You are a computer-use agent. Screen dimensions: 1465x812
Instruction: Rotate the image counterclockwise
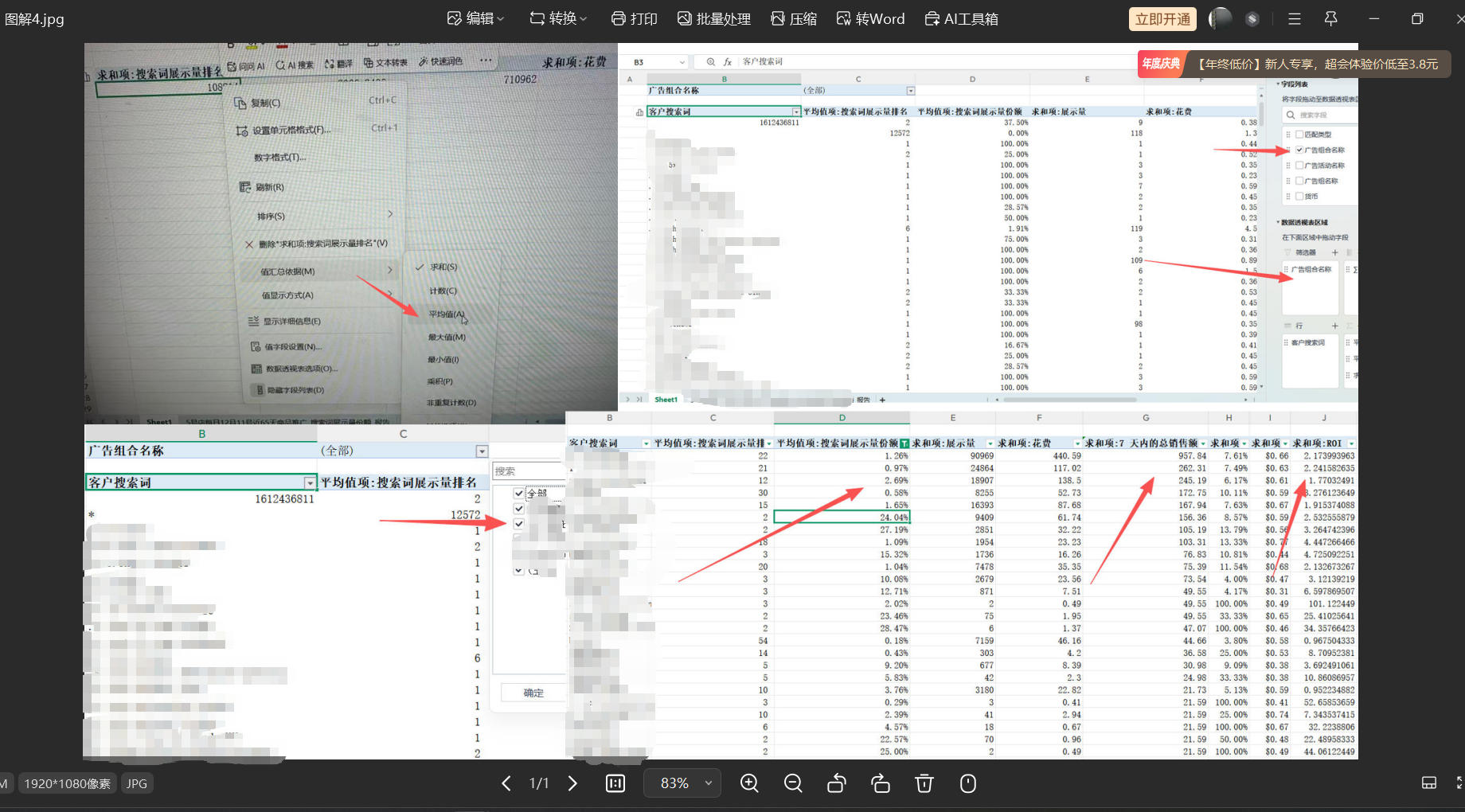[837, 783]
